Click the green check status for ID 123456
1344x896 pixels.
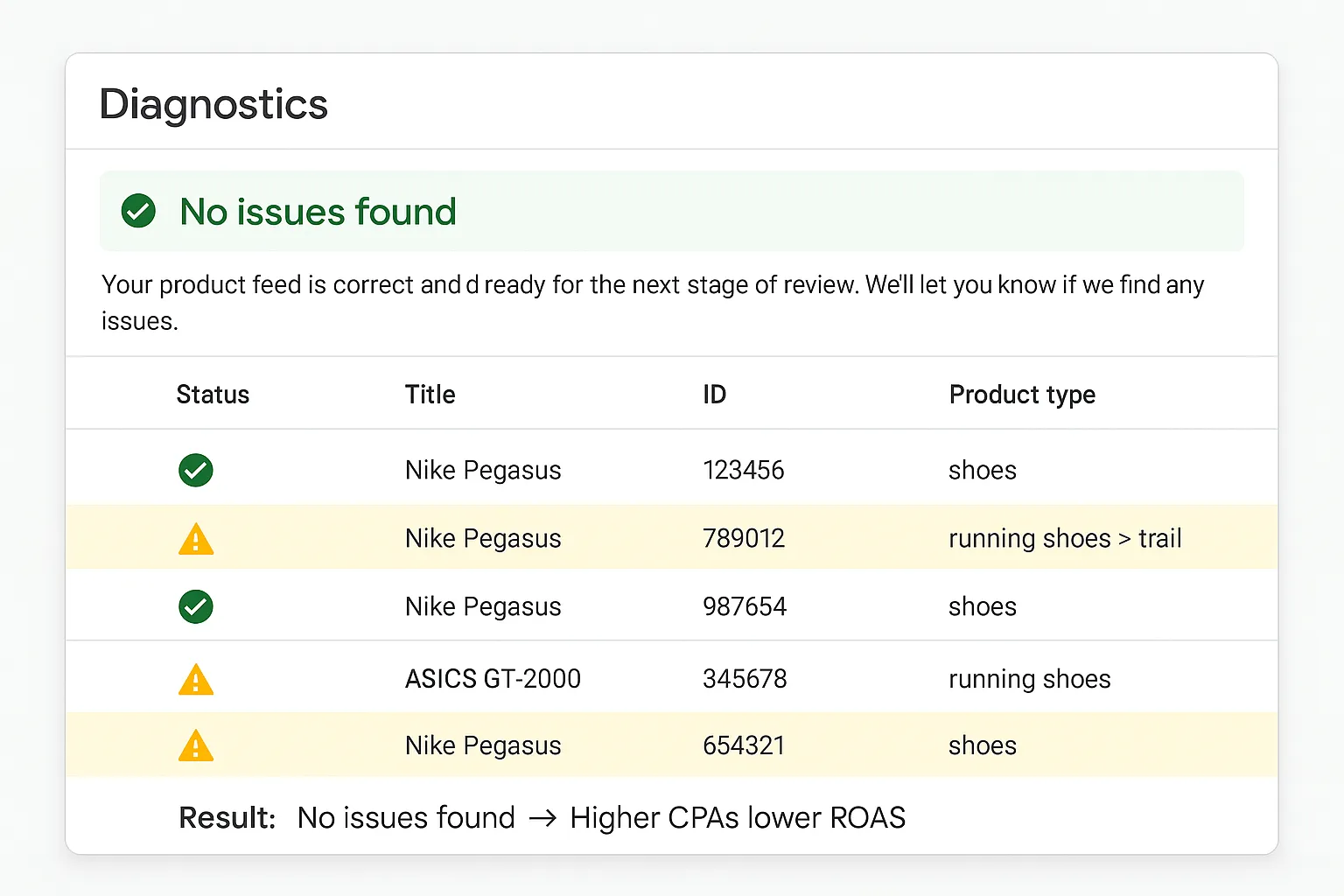pos(196,470)
